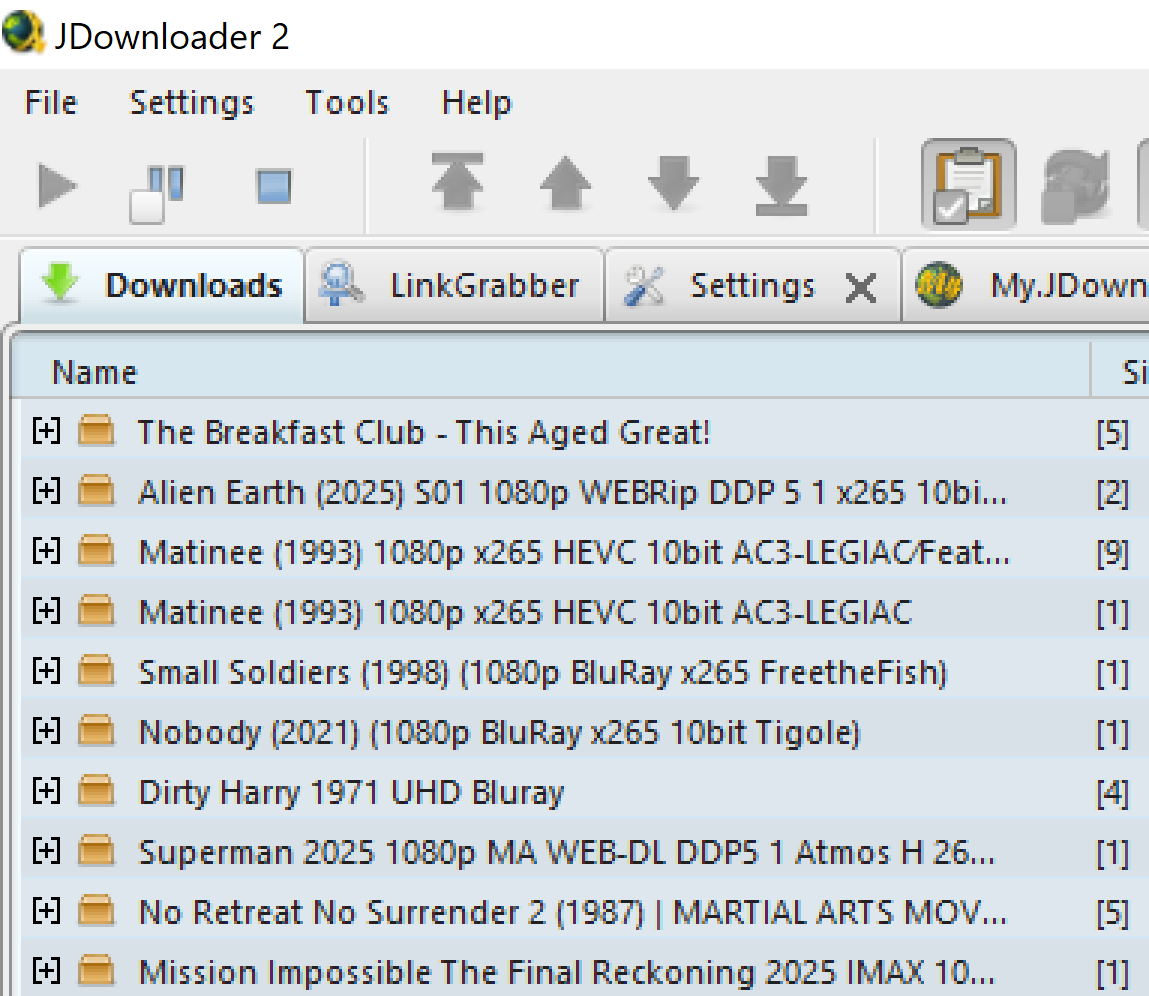Click folder icon of Superman 2025 package

(96, 852)
